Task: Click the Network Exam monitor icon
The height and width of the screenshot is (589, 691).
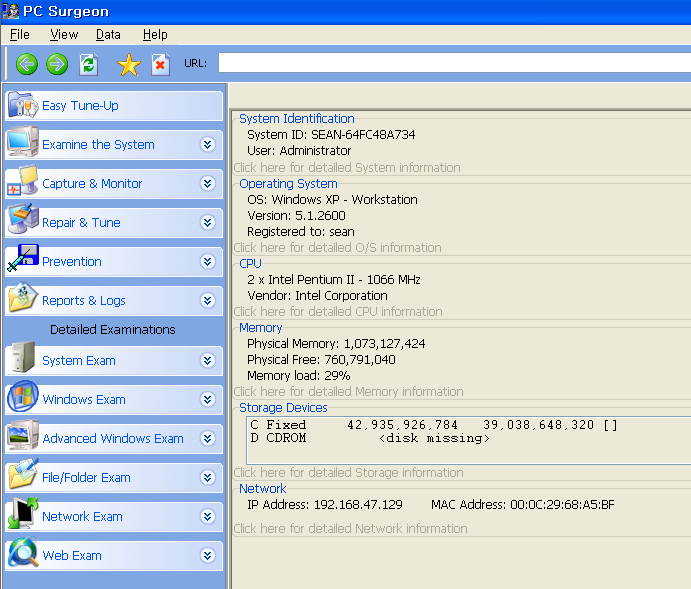Action: [x=23, y=513]
